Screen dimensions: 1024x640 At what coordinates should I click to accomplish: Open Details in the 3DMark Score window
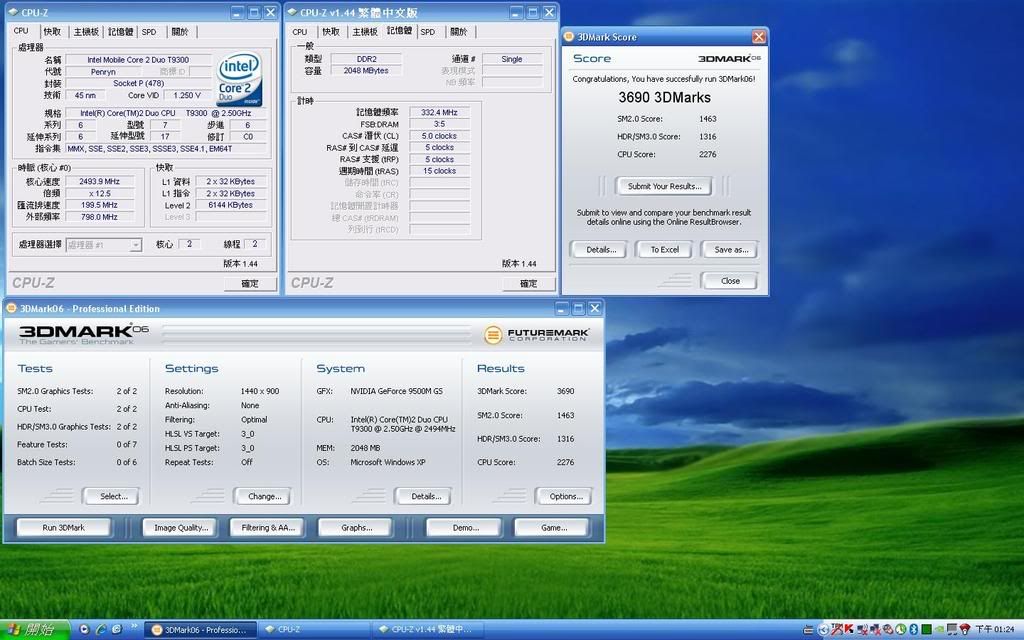(x=601, y=249)
